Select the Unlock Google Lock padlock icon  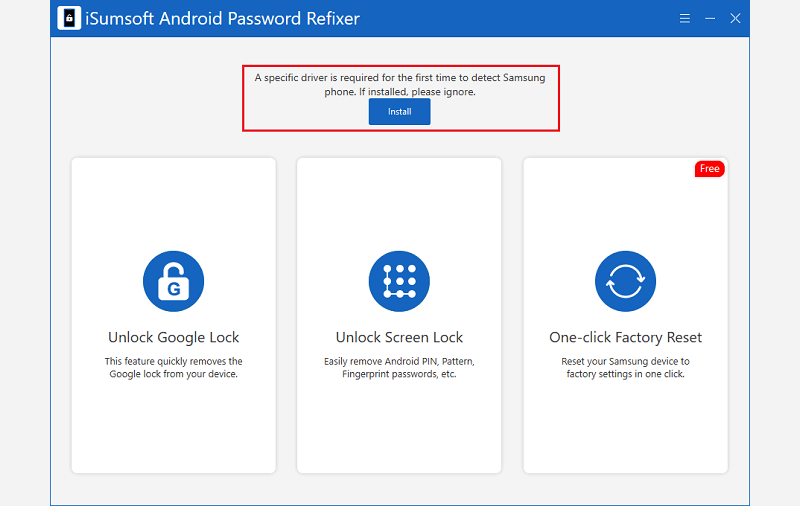click(x=173, y=281)
